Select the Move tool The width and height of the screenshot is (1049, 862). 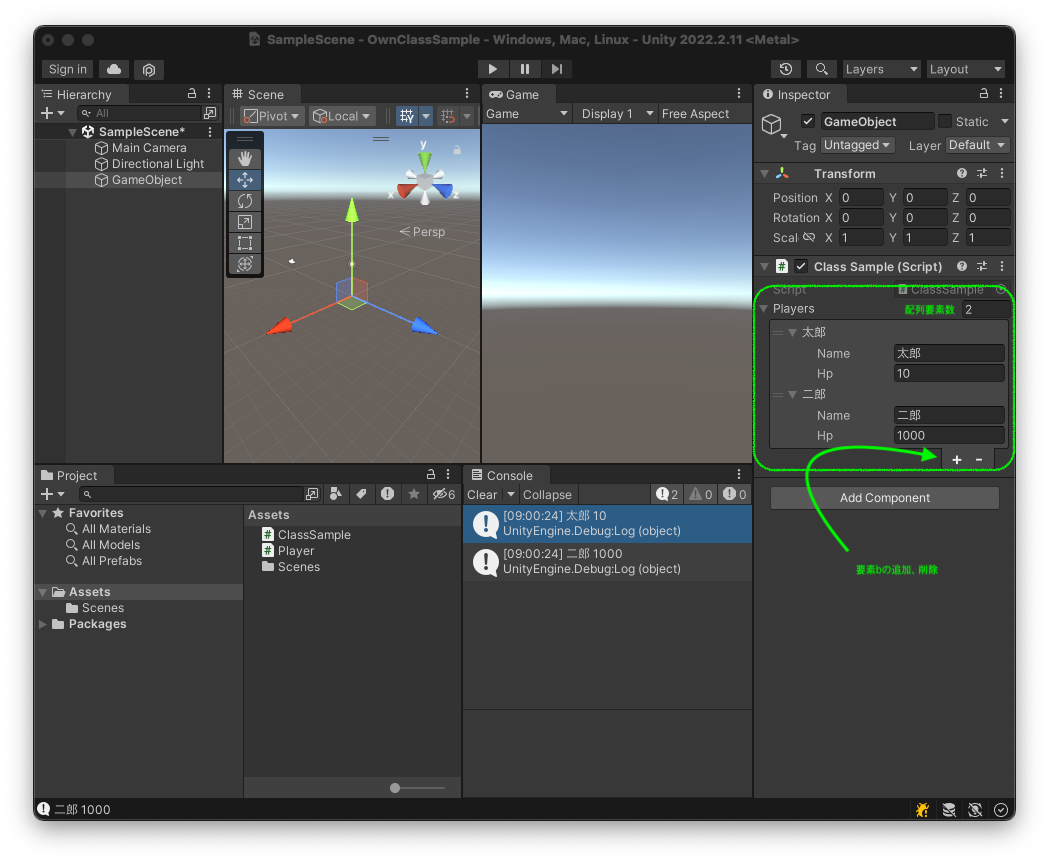[245, 179]
